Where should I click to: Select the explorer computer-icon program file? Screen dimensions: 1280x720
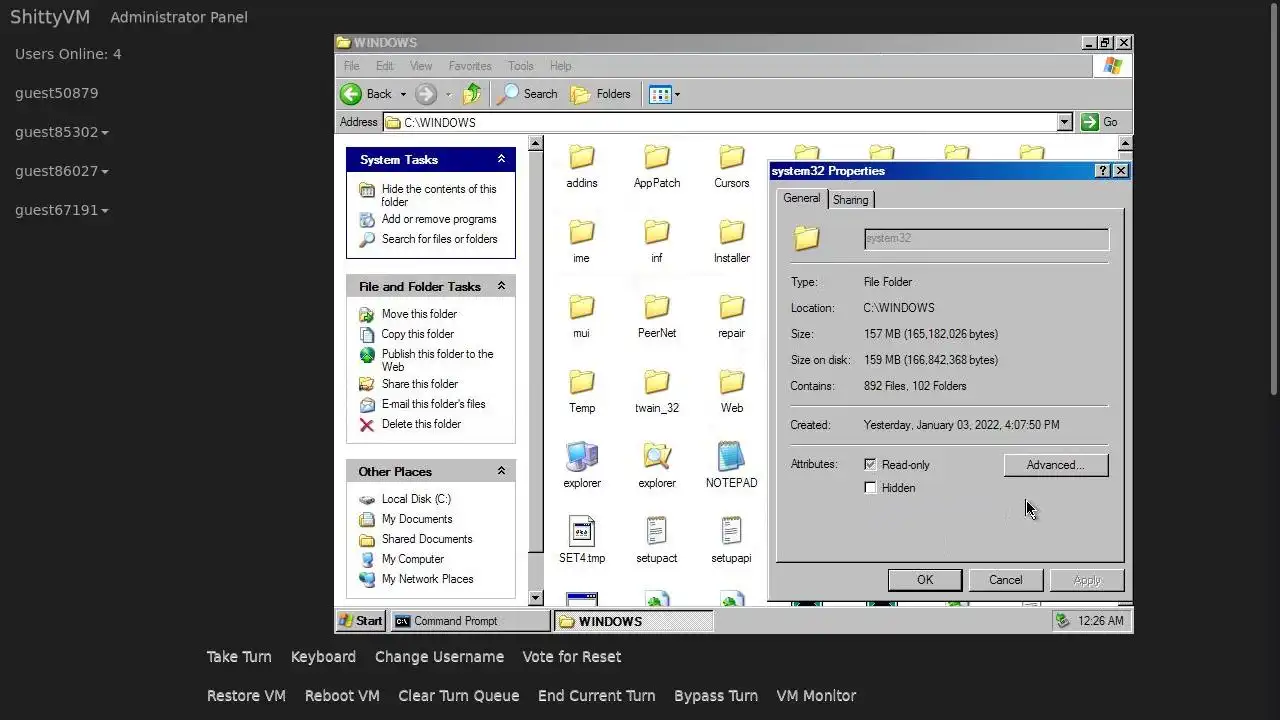click(581, 457)
